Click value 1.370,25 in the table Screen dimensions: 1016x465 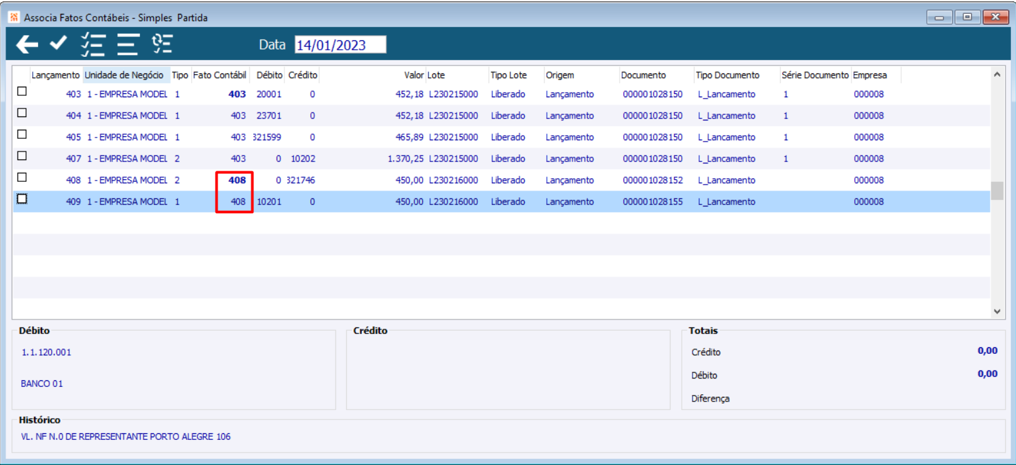point(406,158)
